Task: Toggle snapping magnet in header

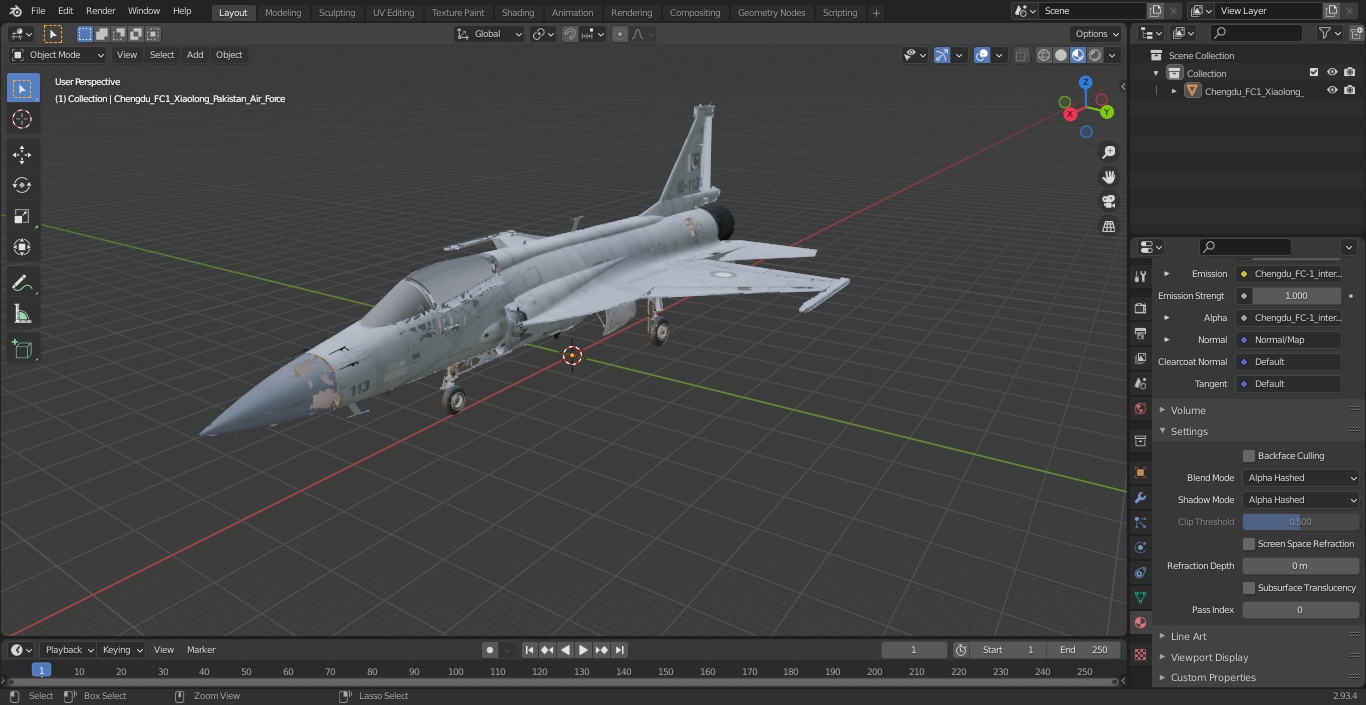Action: [x=570, y=34]
